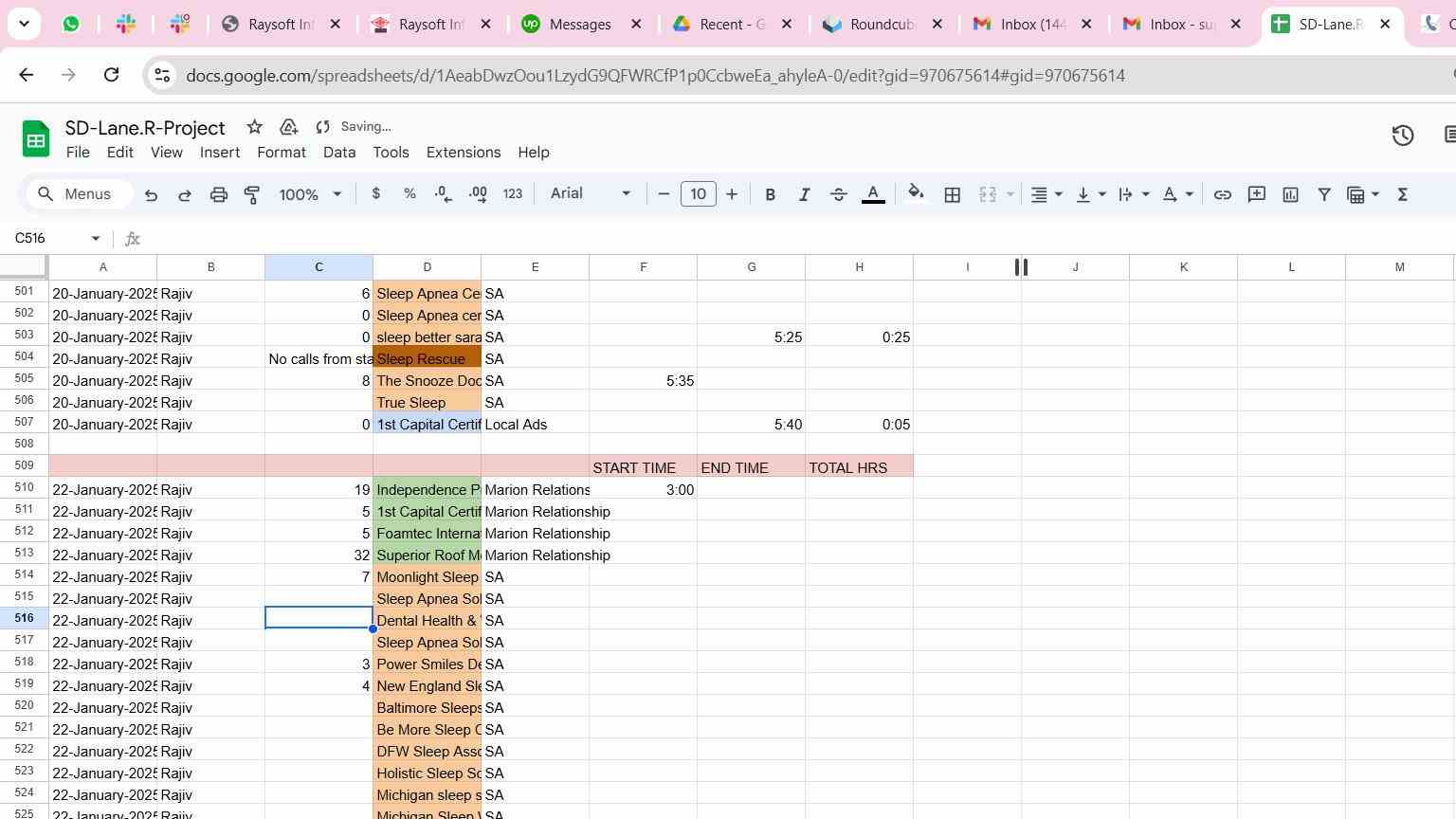Toggle bold formatting
Image resolution: width=1456 pixels, height=819 pixels.
(x=770, y=194)
